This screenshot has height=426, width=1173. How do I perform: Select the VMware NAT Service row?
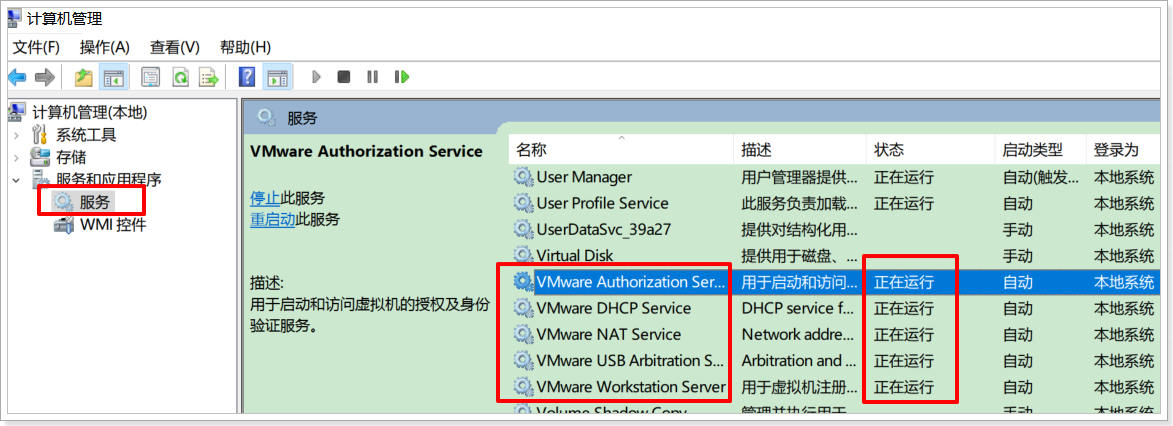click(608, 334)
